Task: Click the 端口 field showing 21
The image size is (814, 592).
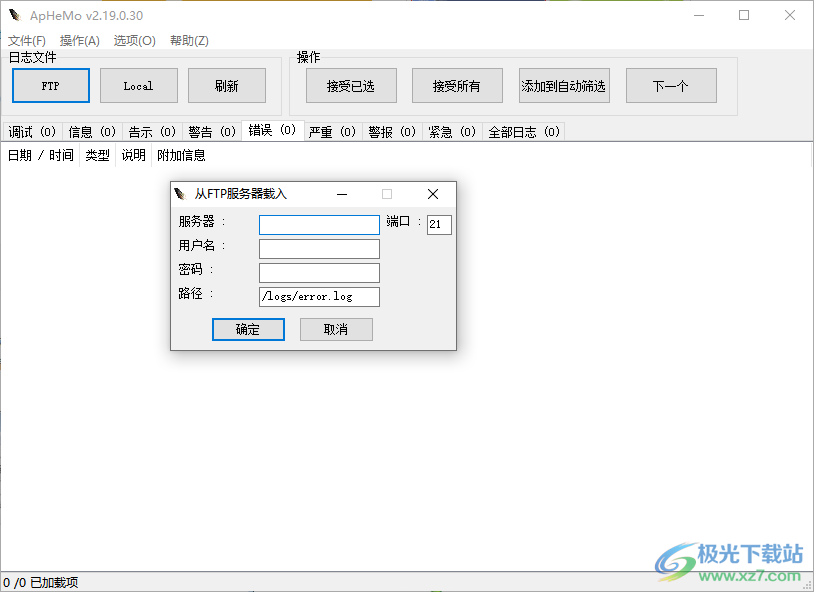Action: coord(439,225)
